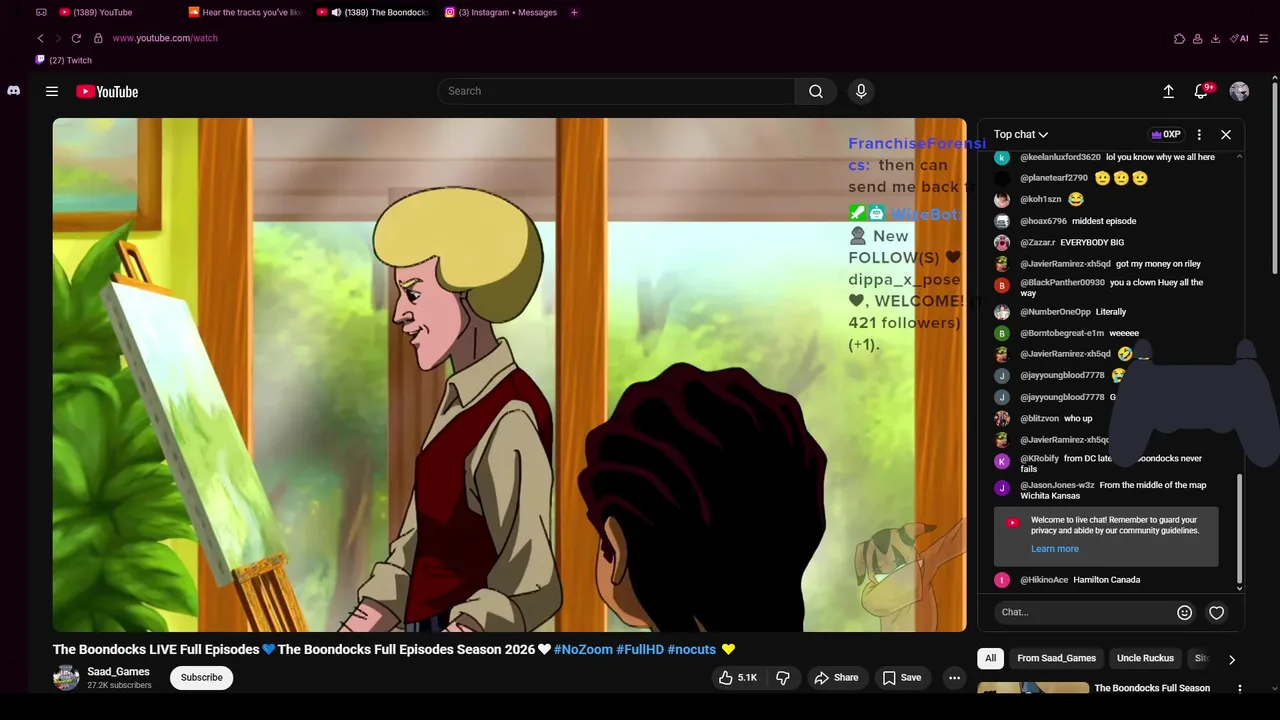The width and height of the screenshot is (1280, 720).
Task: Reload the page
Action: point(76,38)
